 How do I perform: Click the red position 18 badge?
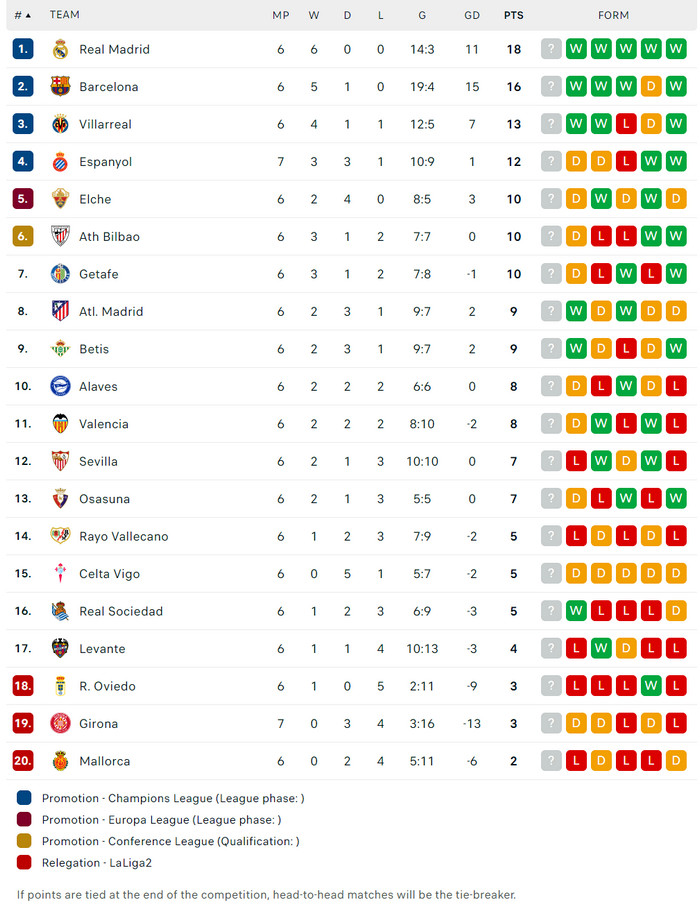23,686
